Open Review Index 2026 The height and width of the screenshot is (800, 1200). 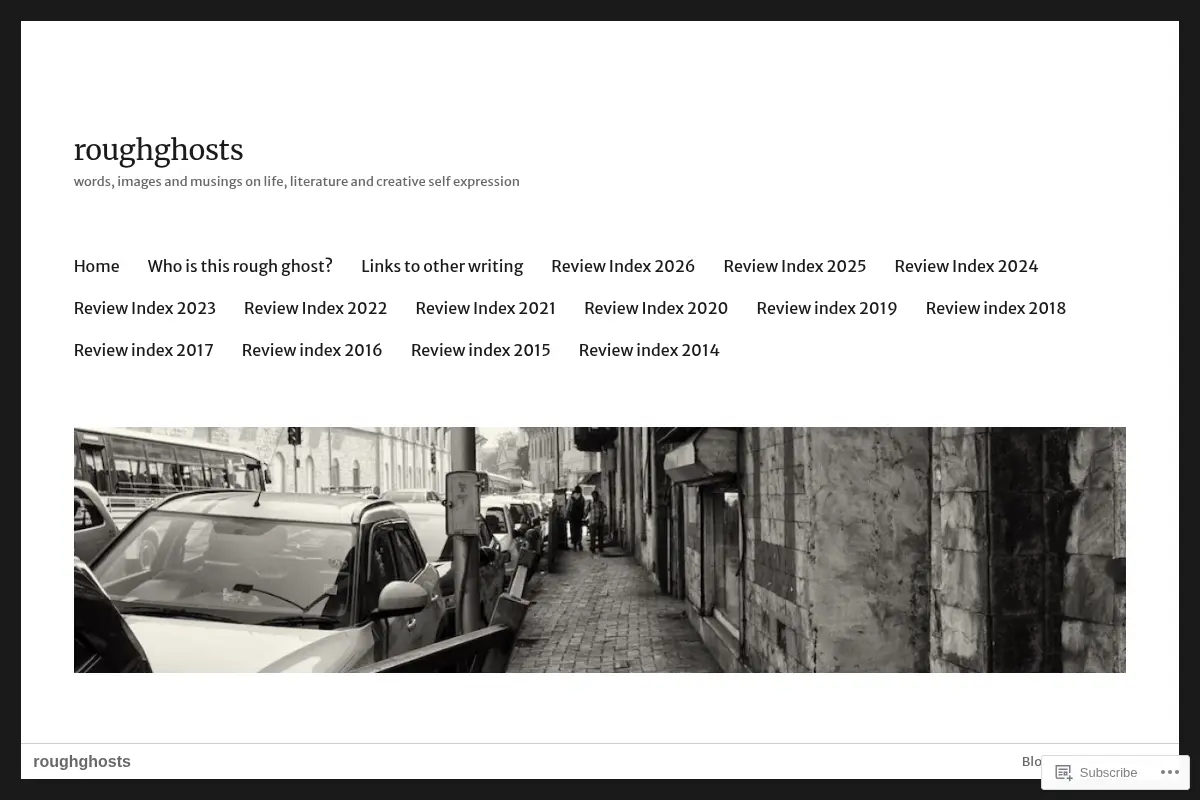[623, 266]
